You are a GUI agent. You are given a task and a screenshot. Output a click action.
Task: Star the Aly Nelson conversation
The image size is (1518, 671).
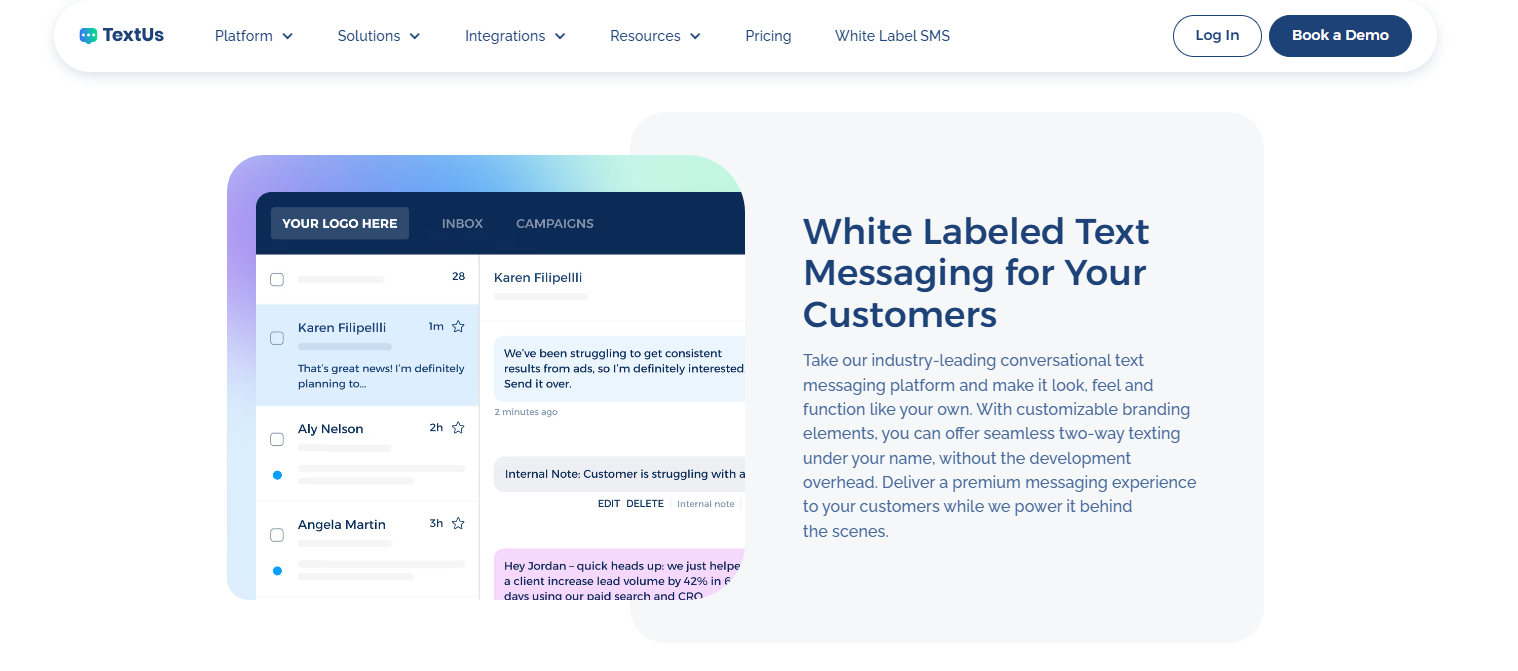tap(458, 427)
